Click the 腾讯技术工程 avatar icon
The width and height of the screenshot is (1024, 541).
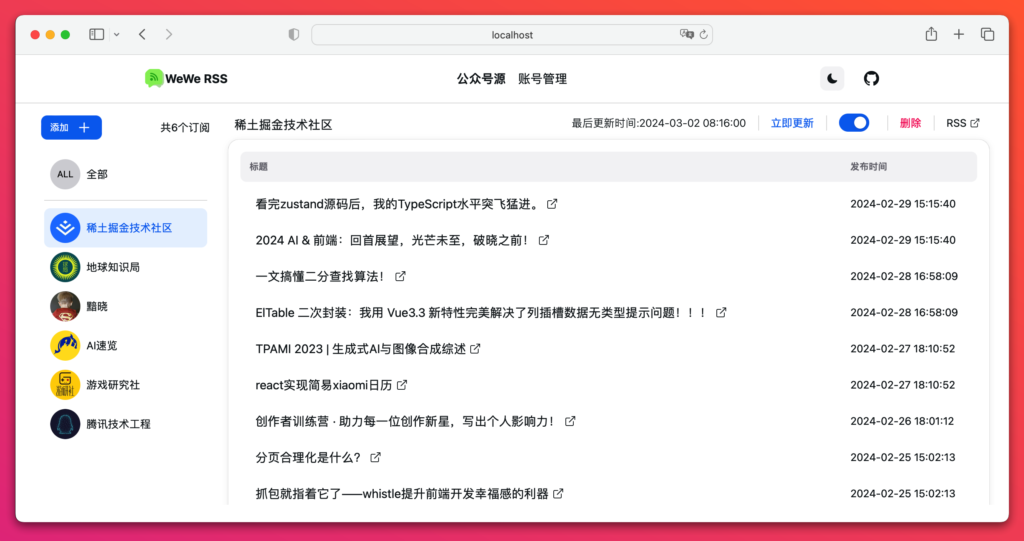[x=65, y=424]
